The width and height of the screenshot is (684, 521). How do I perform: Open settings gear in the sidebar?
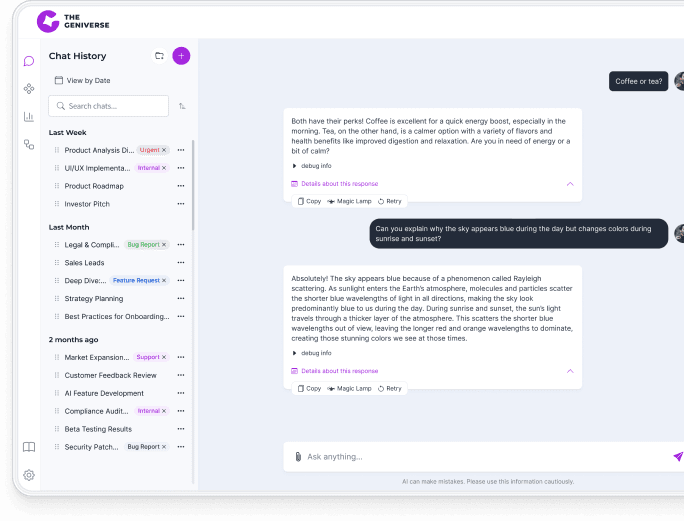[x=29, y=475]
